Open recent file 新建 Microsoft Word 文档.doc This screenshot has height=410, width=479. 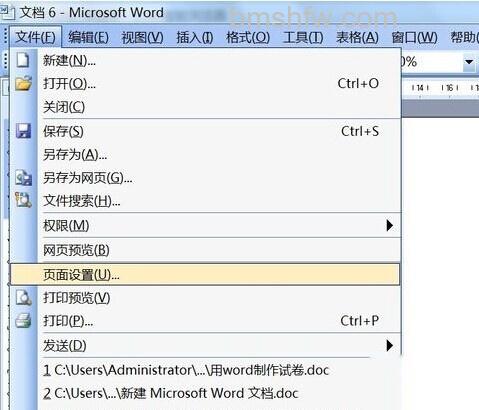click(x=171, y=393)
